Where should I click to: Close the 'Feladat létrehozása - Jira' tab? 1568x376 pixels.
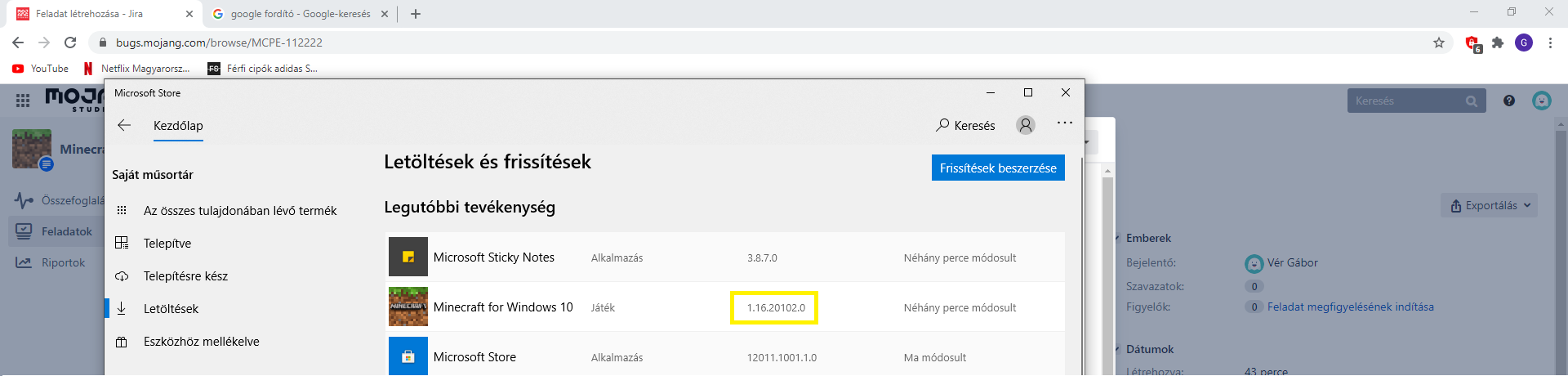pos(189,14)
